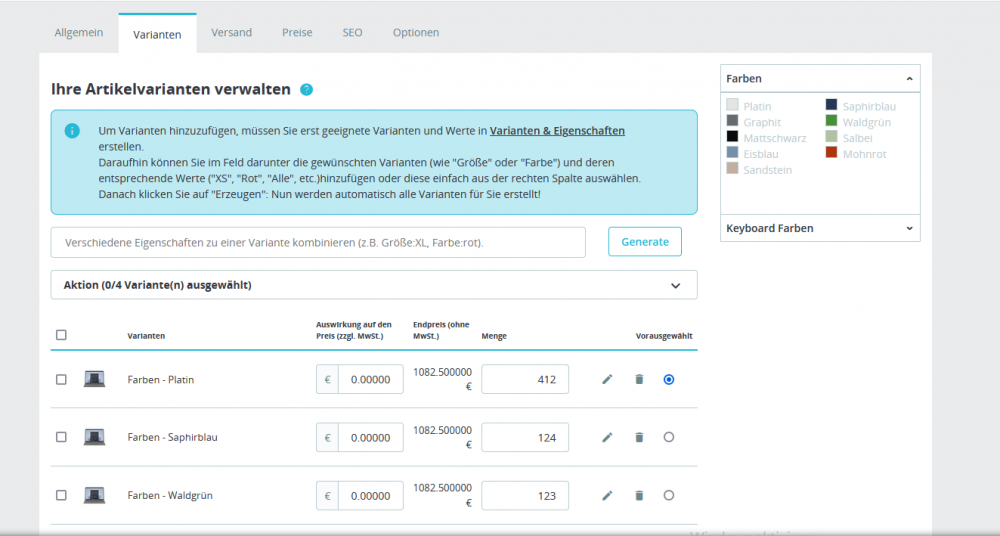Click quantity field showing 123
Viewport: 1000px width, 536px height.
tap(525, 495)
